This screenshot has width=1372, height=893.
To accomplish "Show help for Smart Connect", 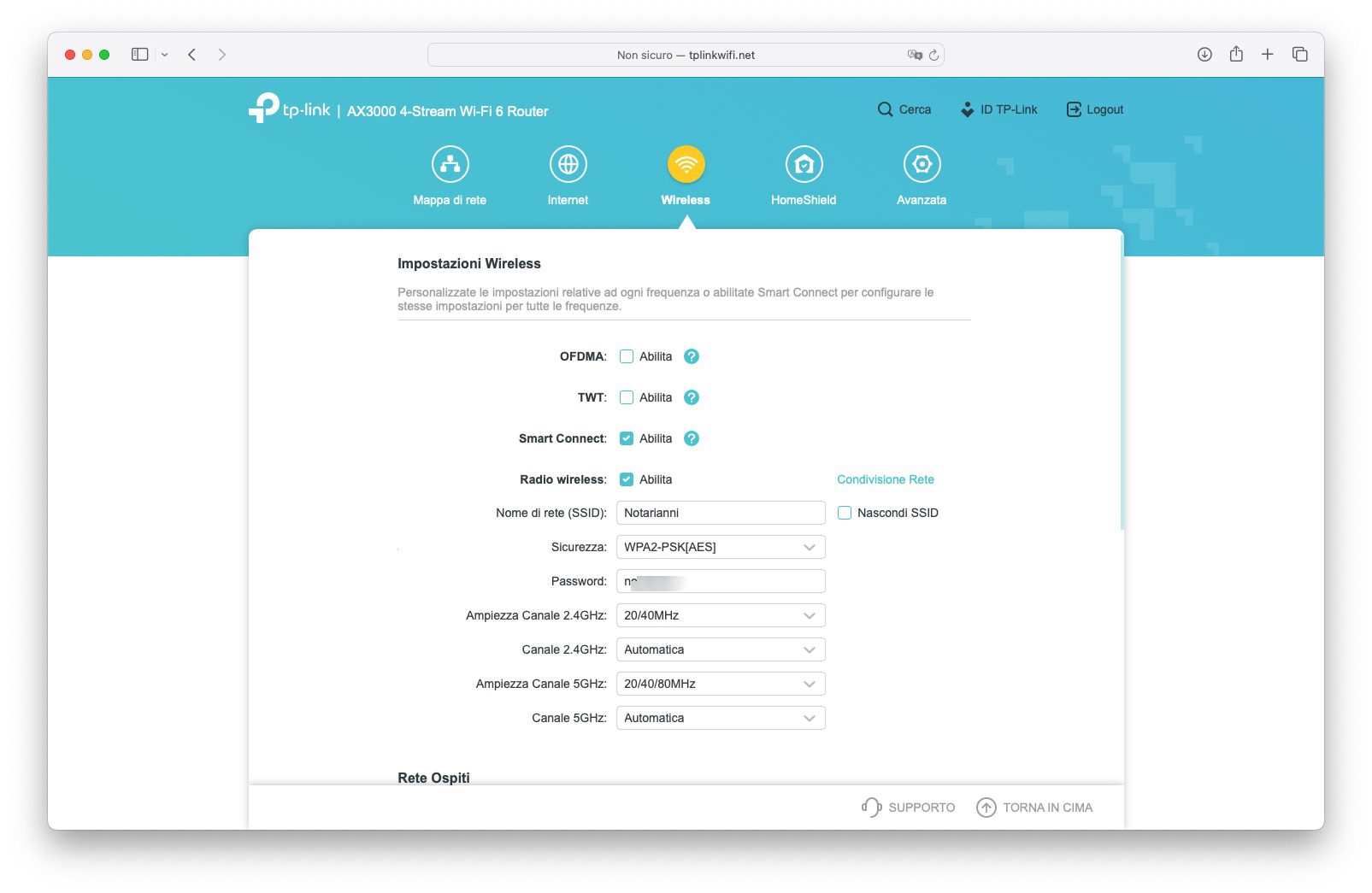I will [692, 438].
